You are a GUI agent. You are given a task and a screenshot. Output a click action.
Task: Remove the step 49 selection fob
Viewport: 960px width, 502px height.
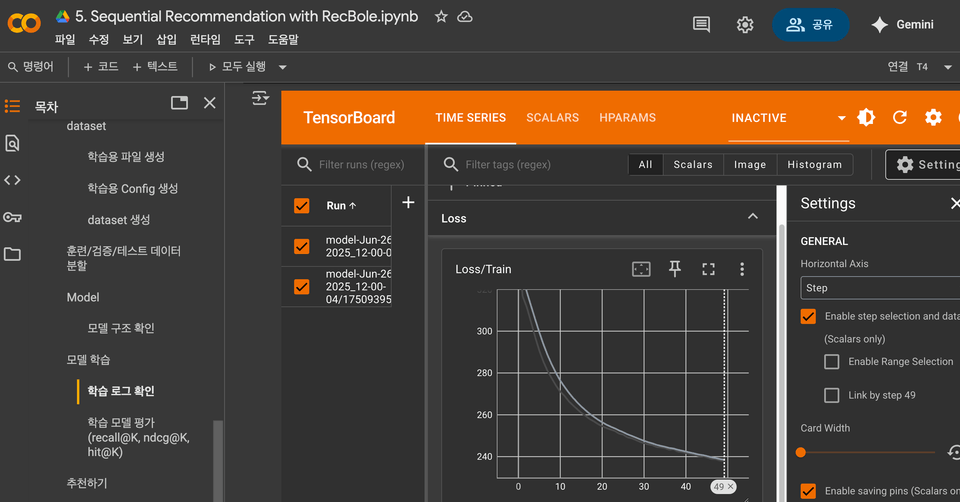click(x=730, y=487)
